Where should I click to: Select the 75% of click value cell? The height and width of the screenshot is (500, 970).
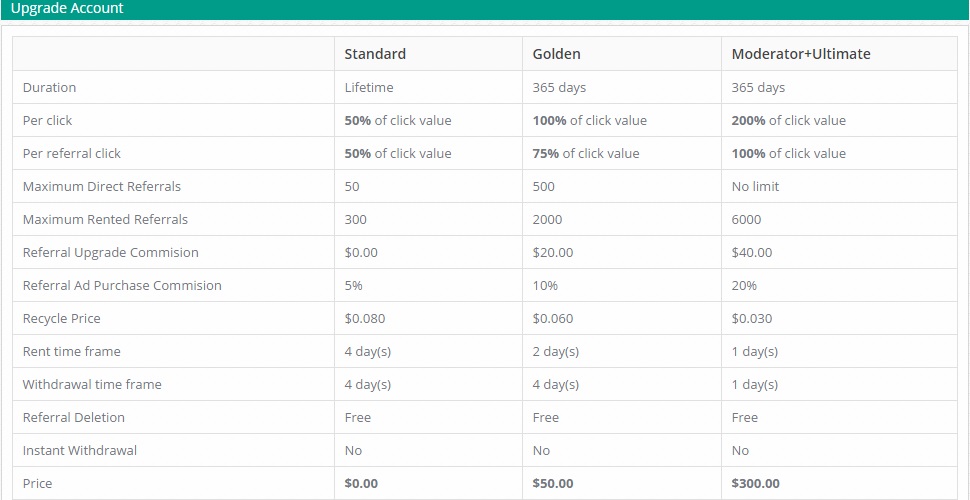click(585, 153)
